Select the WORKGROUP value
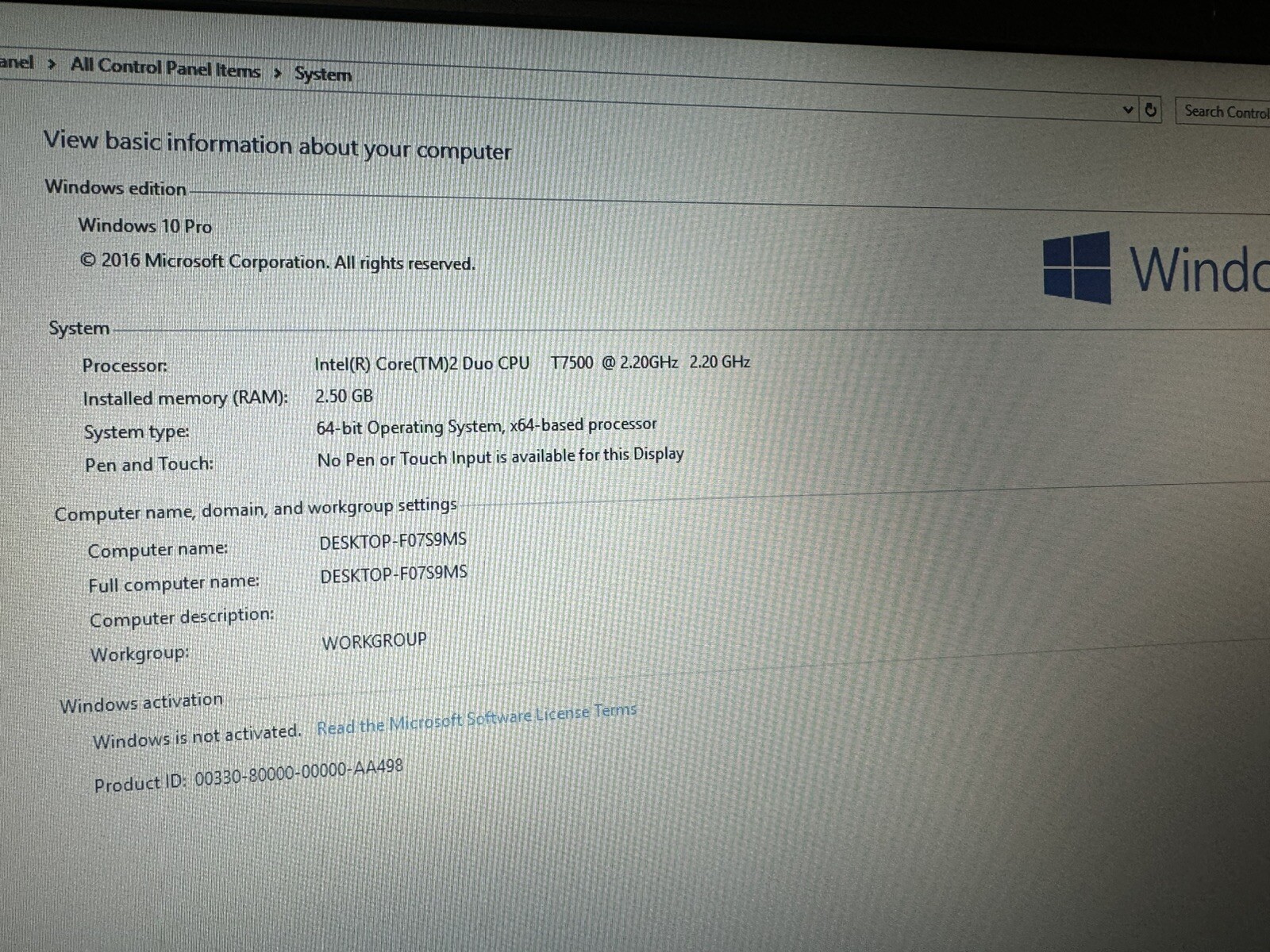Image resolution: width=1270 pixels, height=952 pixels. point(374,641)
